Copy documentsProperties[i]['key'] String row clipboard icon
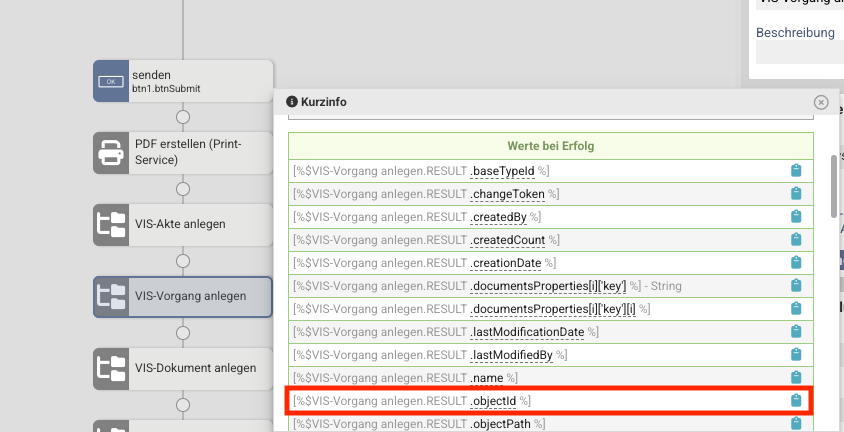Screen dimensions: 844x432 (796, 286)
